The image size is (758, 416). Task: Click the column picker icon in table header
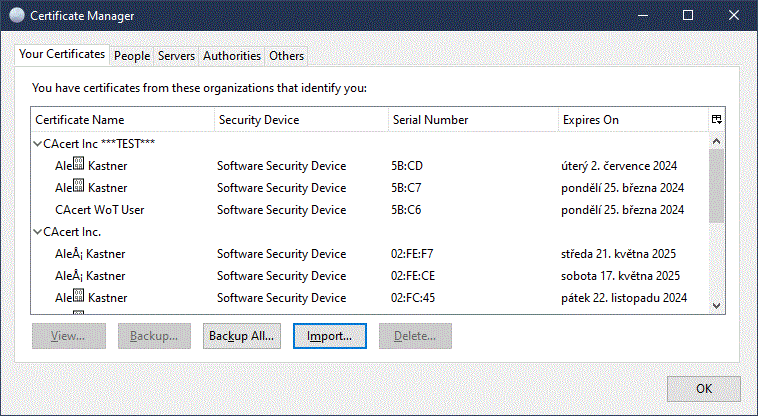[x=716, y=120]
